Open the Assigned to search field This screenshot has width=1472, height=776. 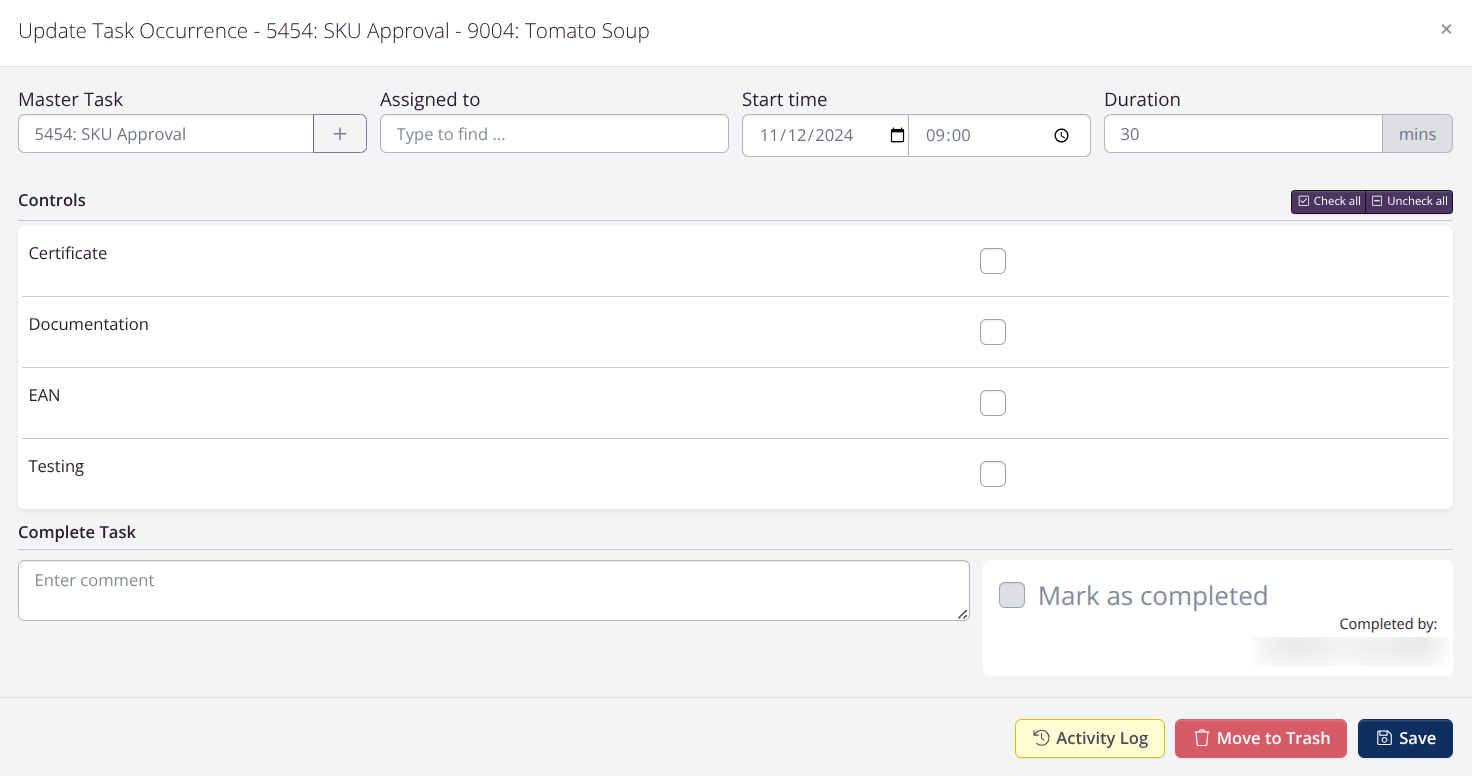pos(554,133)
